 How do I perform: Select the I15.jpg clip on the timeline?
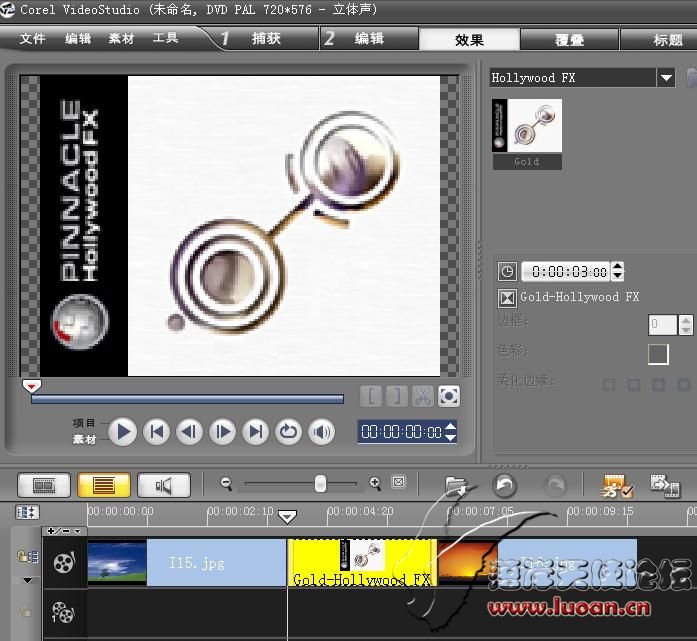point(187,562)
